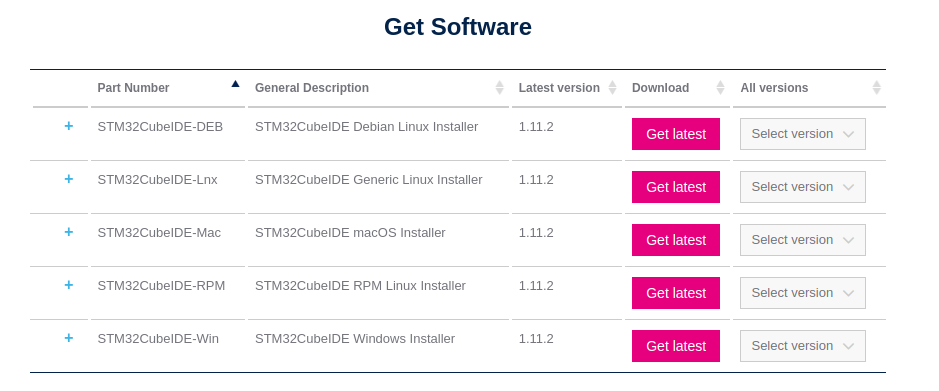
Task: Open Select version dropdown for STM32CubeIDE-Lnx
Action: click(802, 187)
